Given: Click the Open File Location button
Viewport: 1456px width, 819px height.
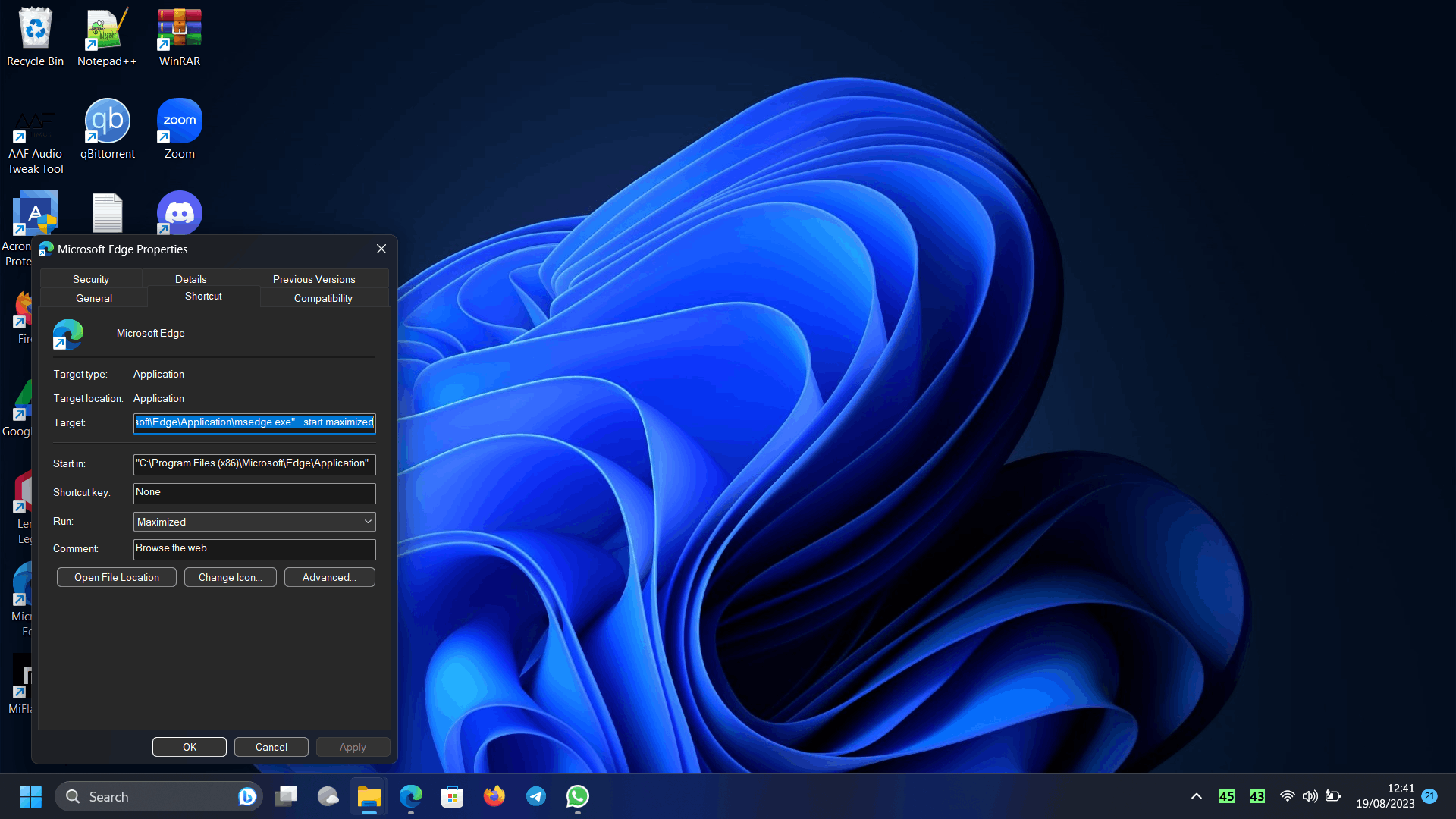Looking at the screenshot, I should click(x=117, y=577).
